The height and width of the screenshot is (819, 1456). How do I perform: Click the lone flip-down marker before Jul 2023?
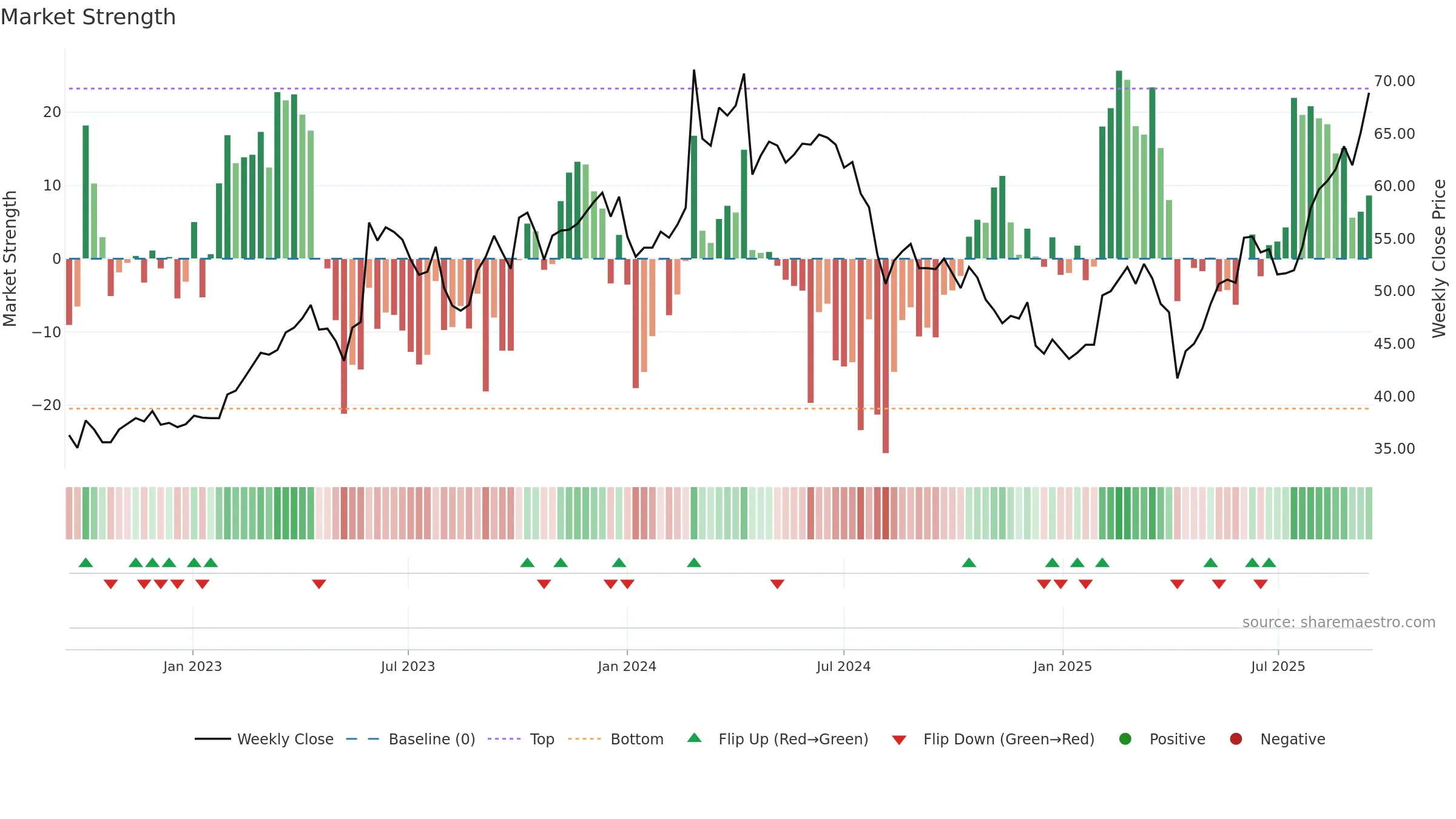319,584
